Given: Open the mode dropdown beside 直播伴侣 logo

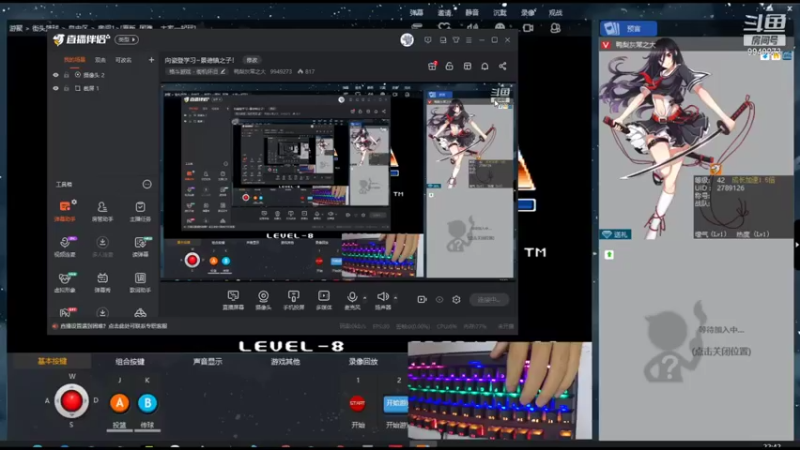Looking at the screenshot, I should 127,40.
